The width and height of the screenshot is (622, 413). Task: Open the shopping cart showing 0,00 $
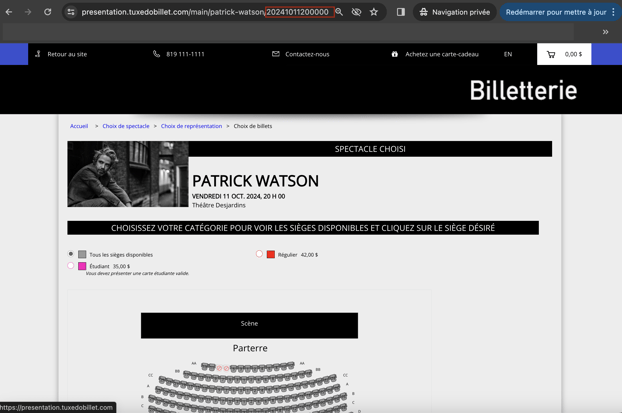(564, 54)
